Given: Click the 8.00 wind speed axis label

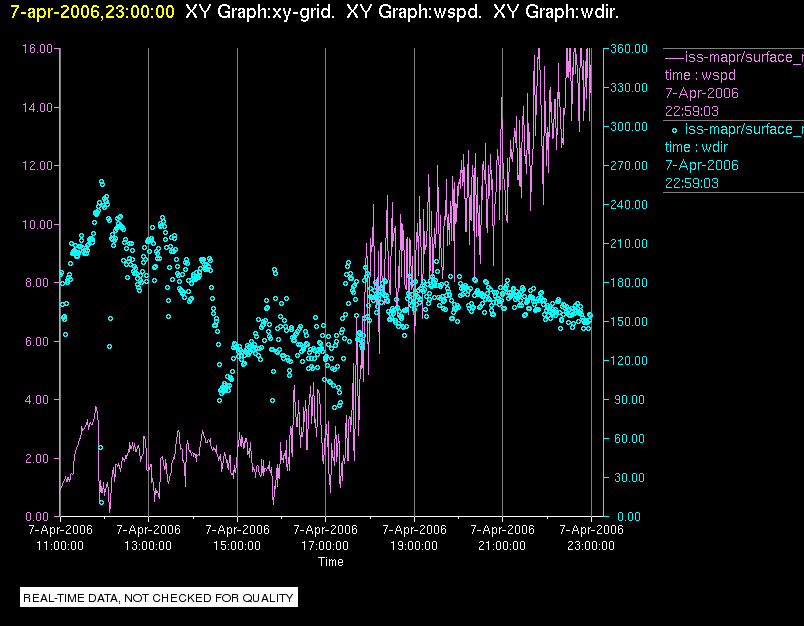Looking at the screenshot, I should [39, 283].
